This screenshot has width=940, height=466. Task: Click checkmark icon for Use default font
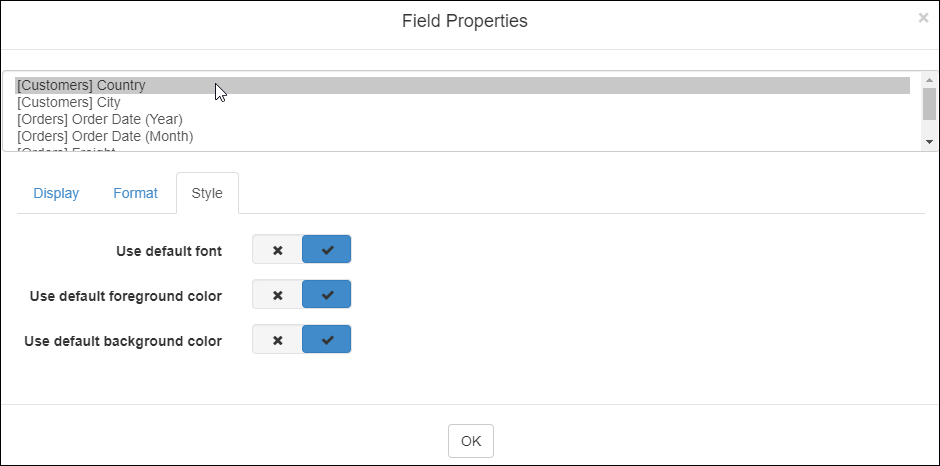pyautogui.click(x=327, y=251)
